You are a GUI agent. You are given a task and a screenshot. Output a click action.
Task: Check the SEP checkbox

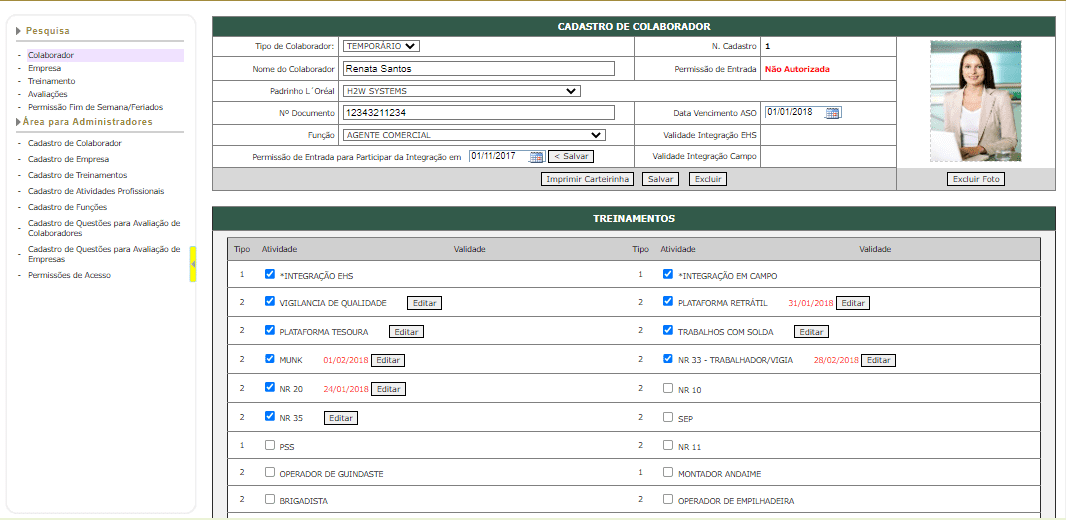(x=668, y=417)
